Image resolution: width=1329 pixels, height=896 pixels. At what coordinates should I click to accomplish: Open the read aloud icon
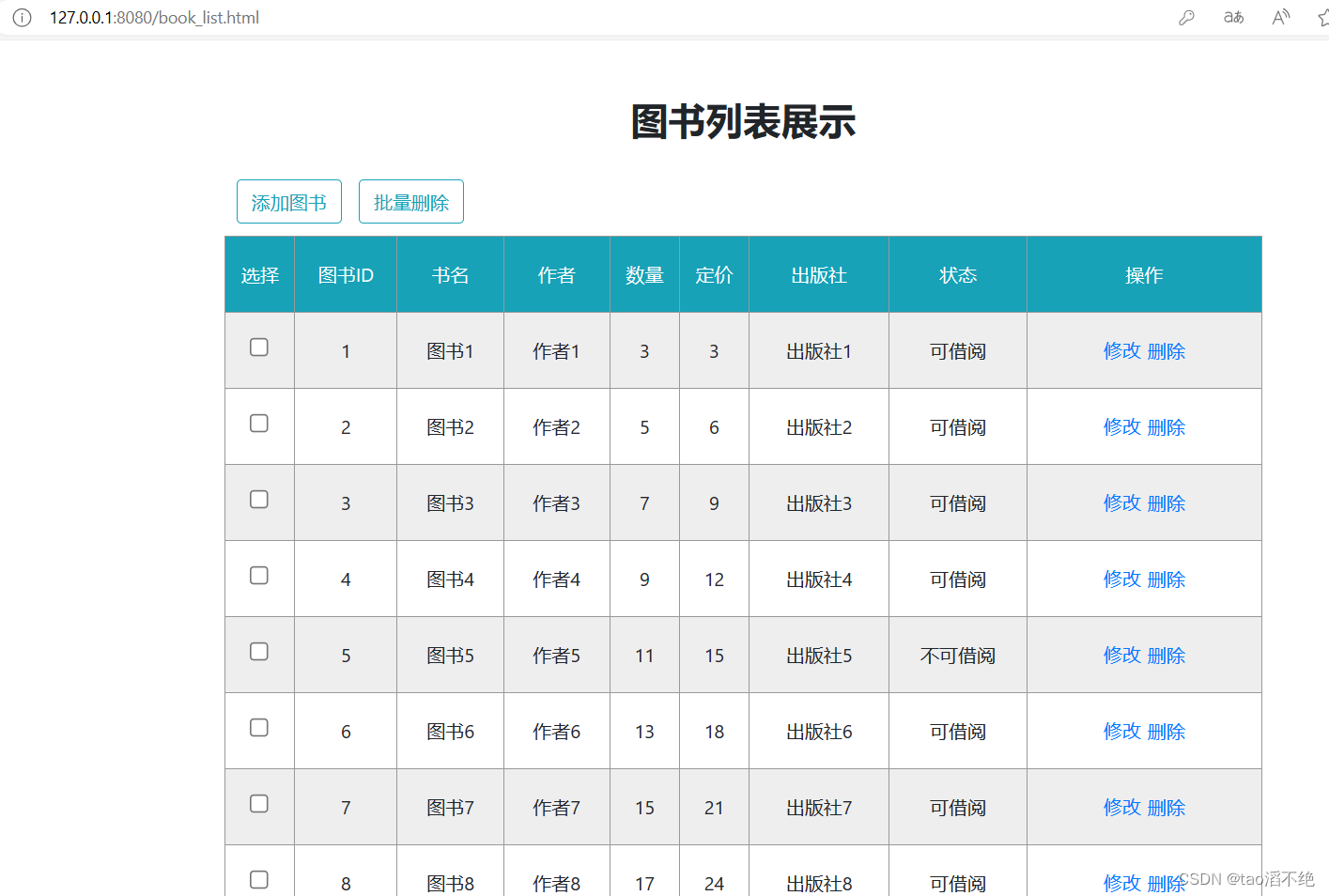pyautogui.click(x=1280, y=17)
